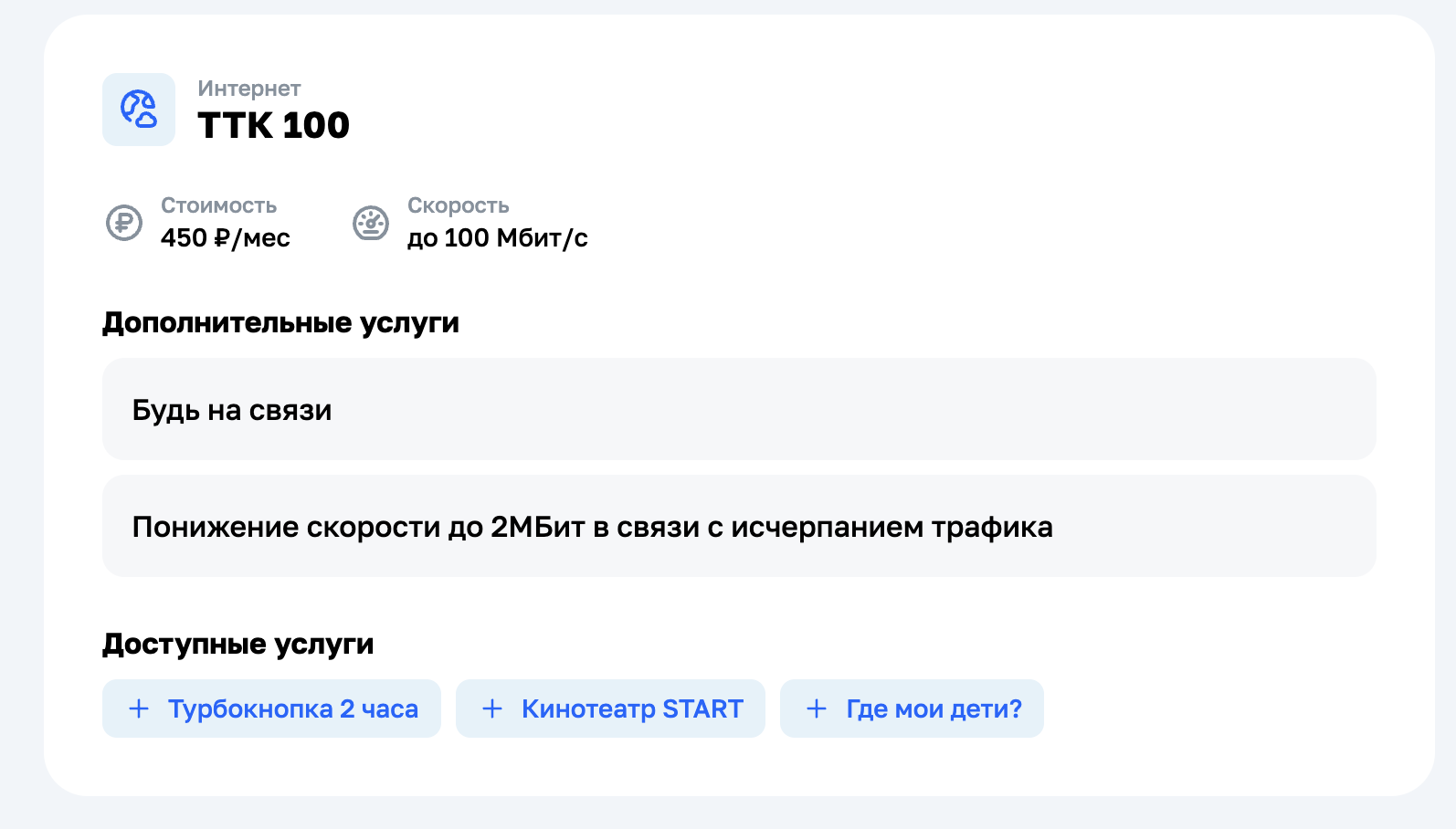Click the ruble cost icon
Image resolution: width=1456 pixels, height=829 pixels.
pyautogui.click(x=124, y=223)
